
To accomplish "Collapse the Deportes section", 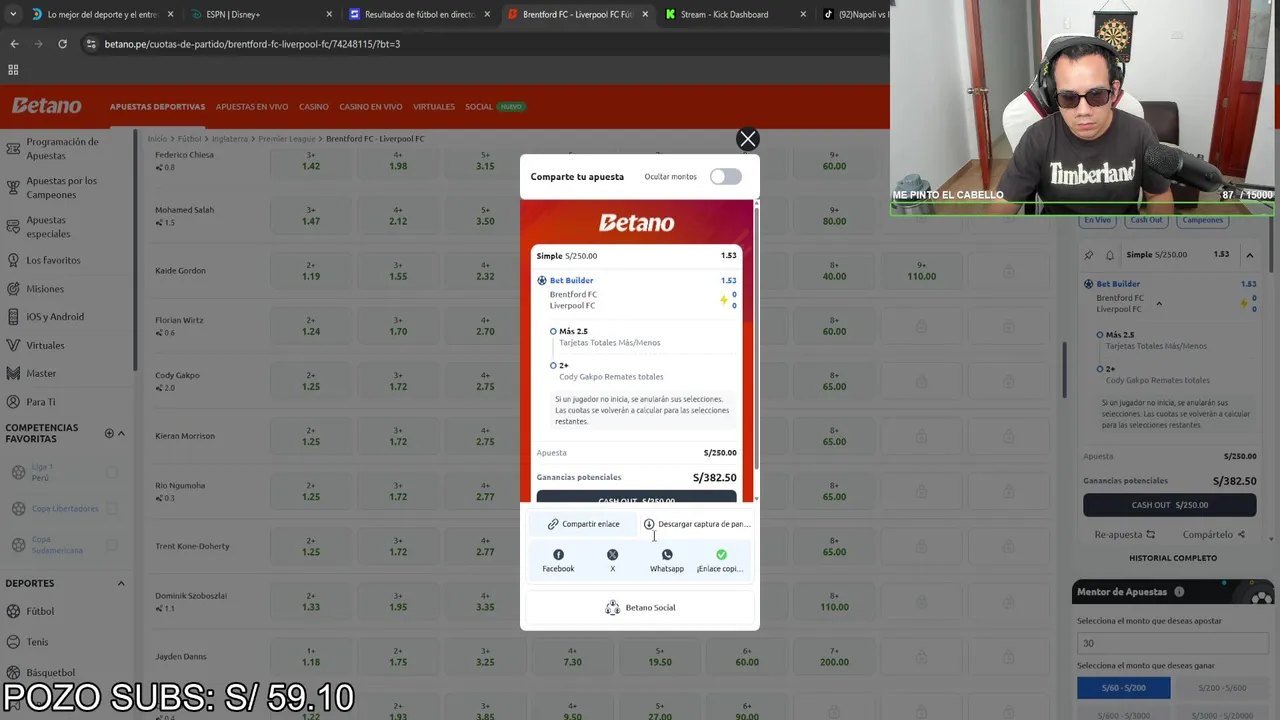I will (121, 583).
